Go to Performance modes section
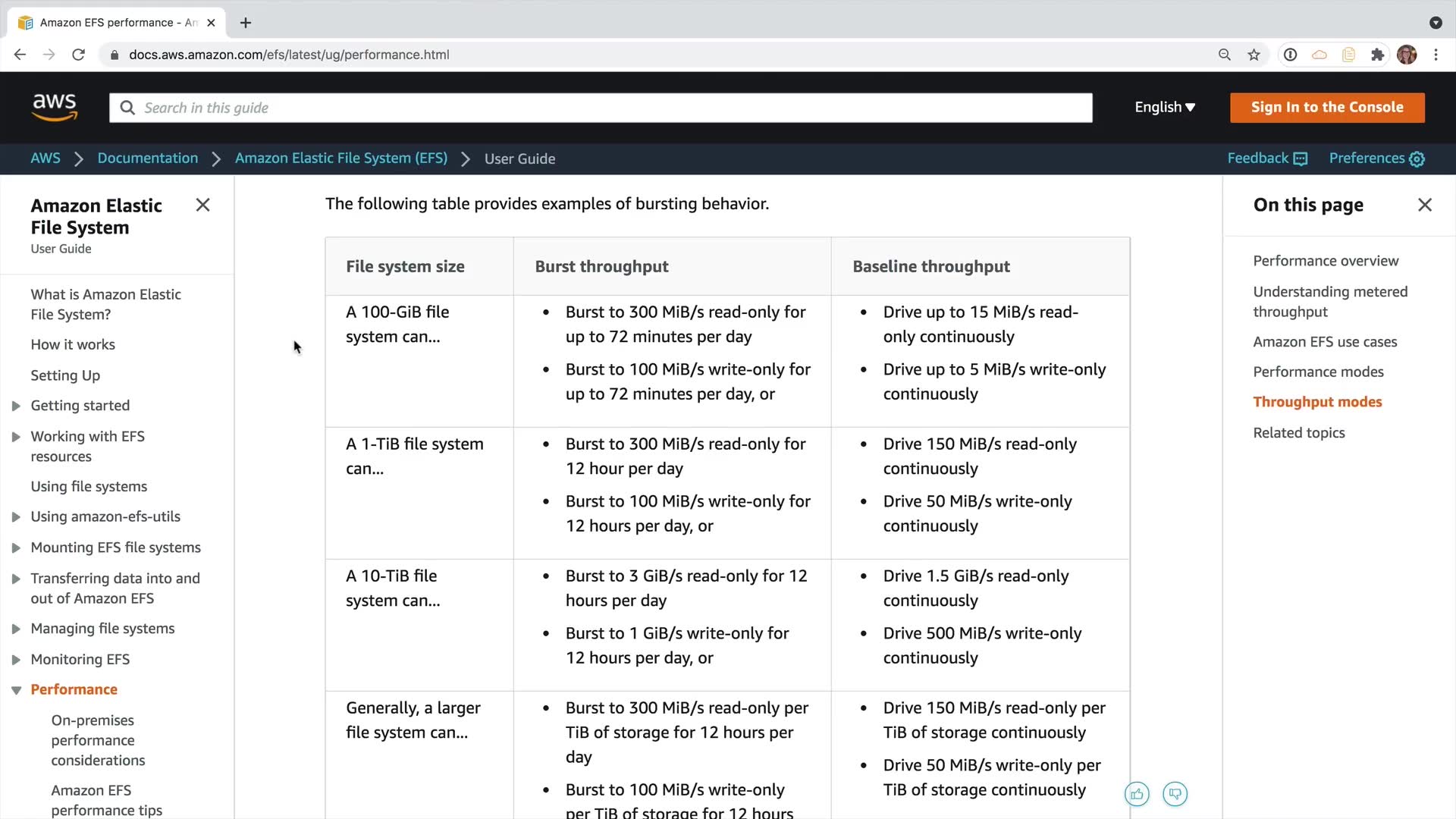The height and width of the screenshot is (819, 1456). [x=1318, y=372]
